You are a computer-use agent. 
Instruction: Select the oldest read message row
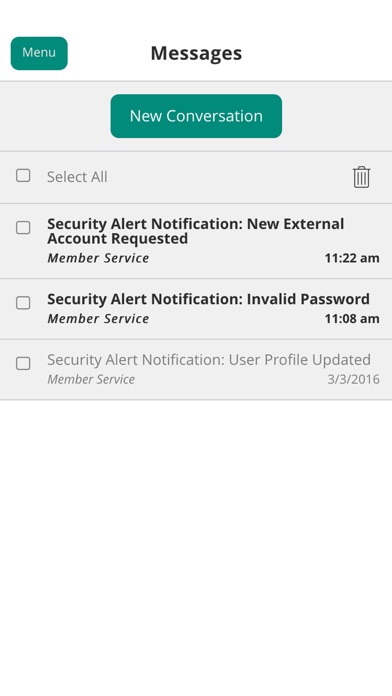click(196, 370)
